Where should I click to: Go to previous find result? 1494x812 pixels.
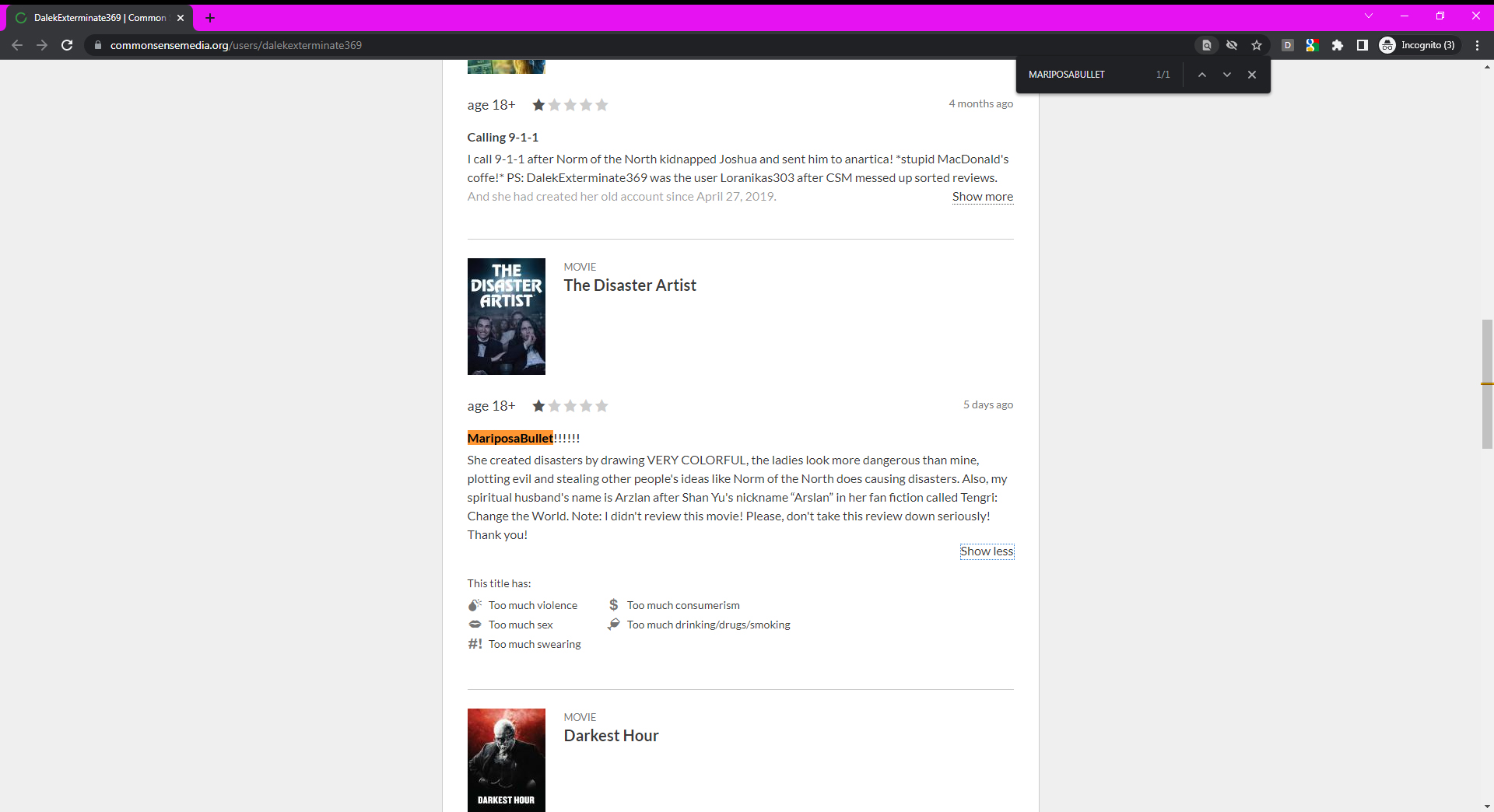tap(1202, 75)
